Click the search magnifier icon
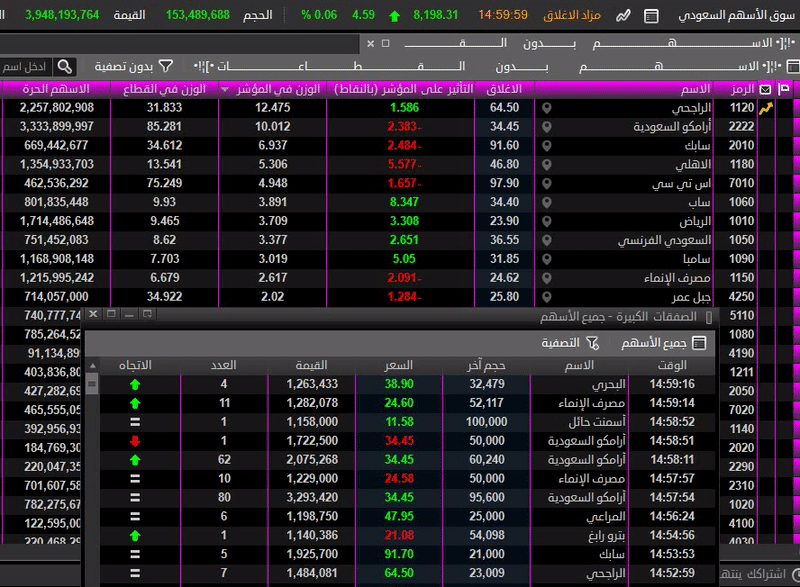The image size is (800, 587). [x=65, y=66]
